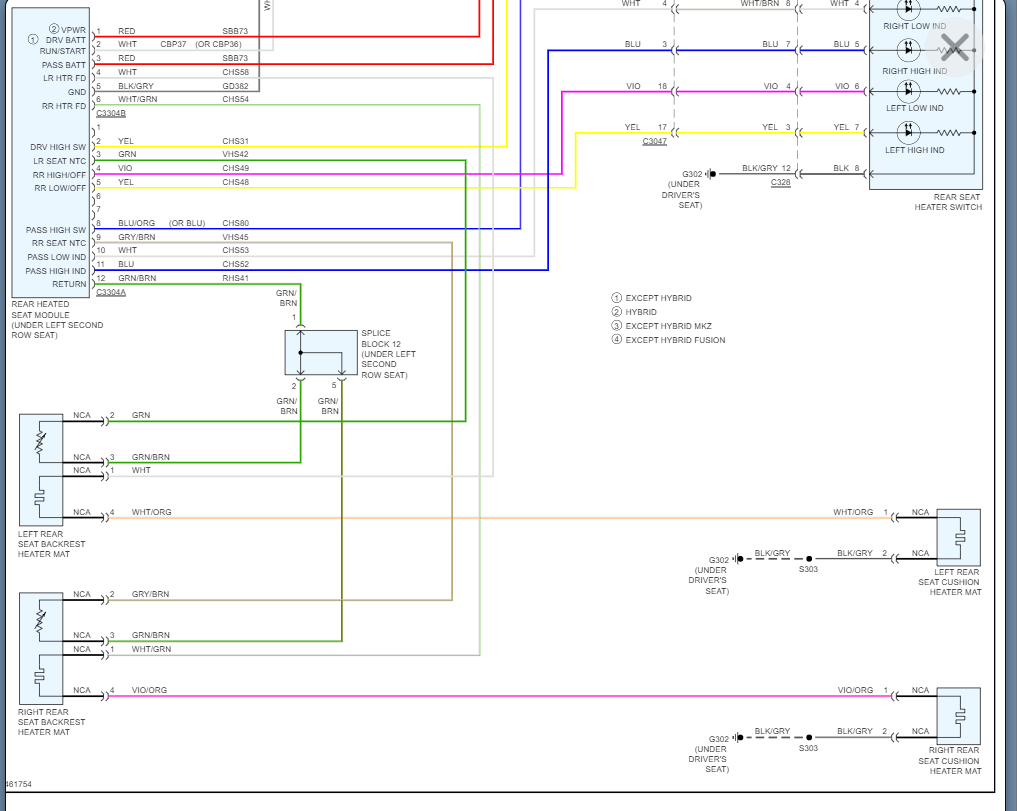Click the Splice Block 12 box
Screen dimensions: 1017x811
point(321,352)
